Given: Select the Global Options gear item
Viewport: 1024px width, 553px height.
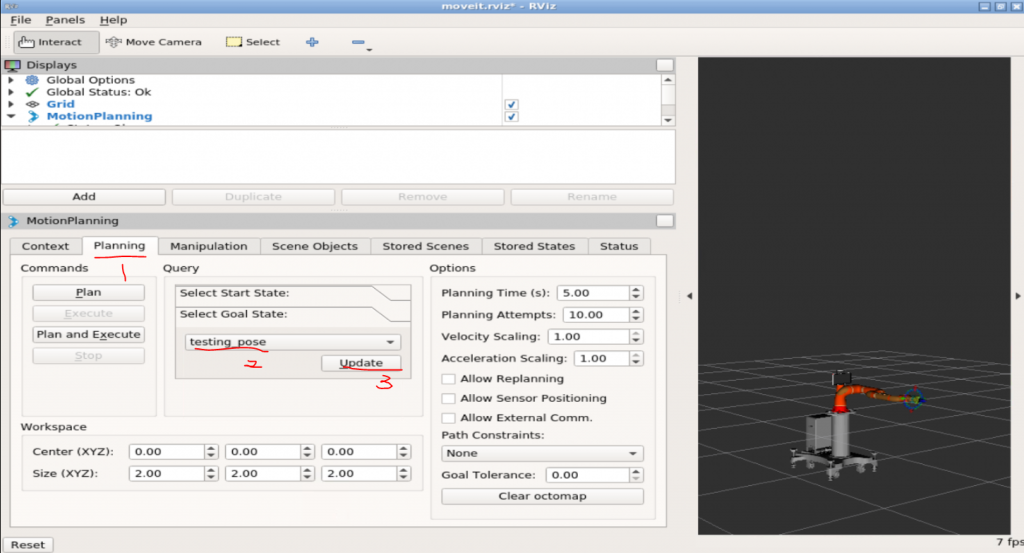Looking at the screenshot, I should tap(32, 80).
